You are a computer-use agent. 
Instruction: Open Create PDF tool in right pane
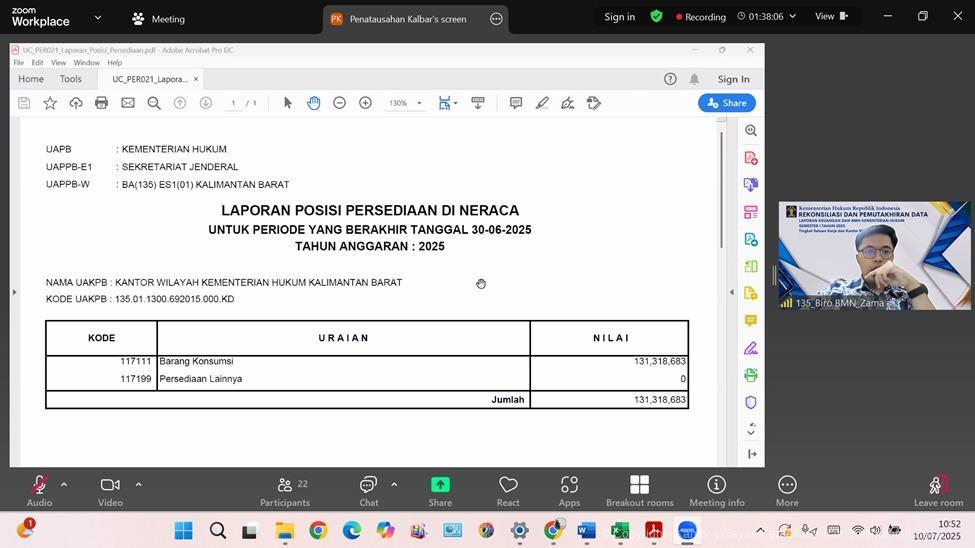[x=751, y=158]
